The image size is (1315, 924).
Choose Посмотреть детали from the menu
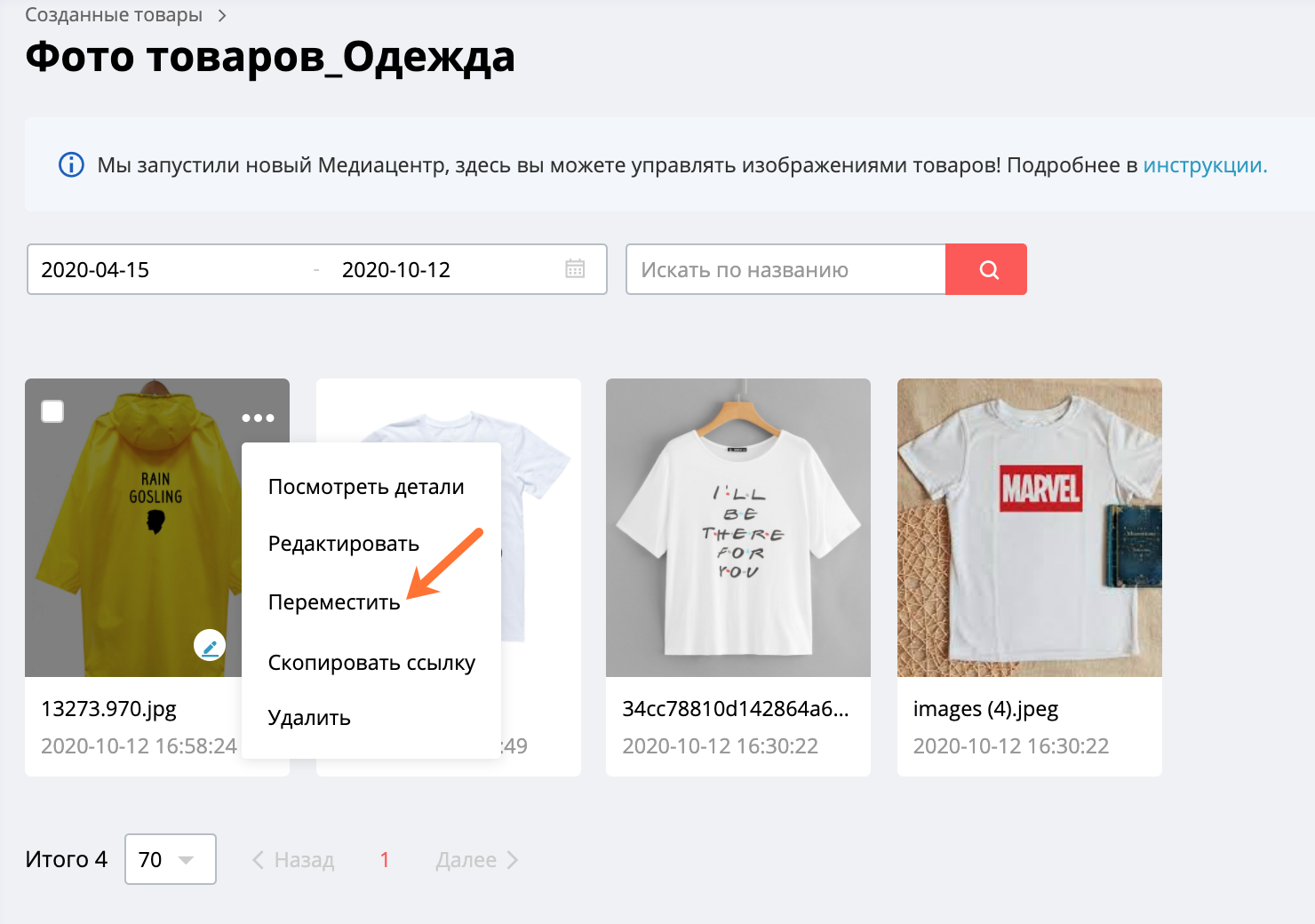366,487
